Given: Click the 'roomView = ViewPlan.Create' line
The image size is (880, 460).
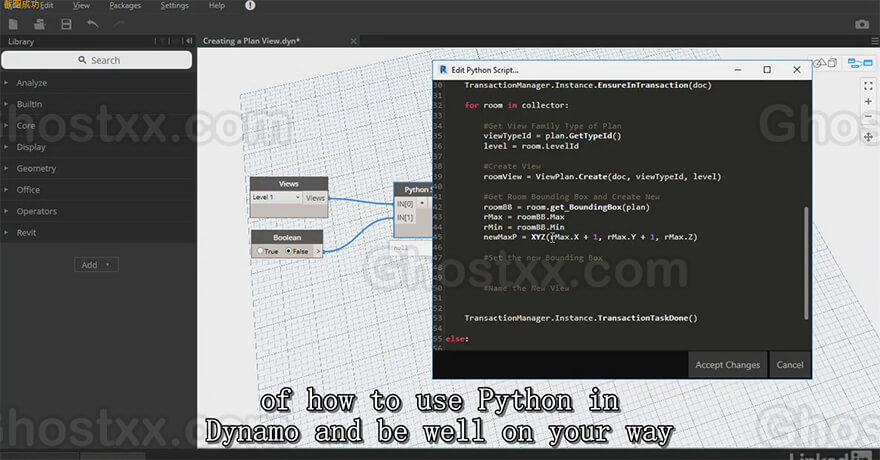Looking at the screenshot, I should 602,177.
